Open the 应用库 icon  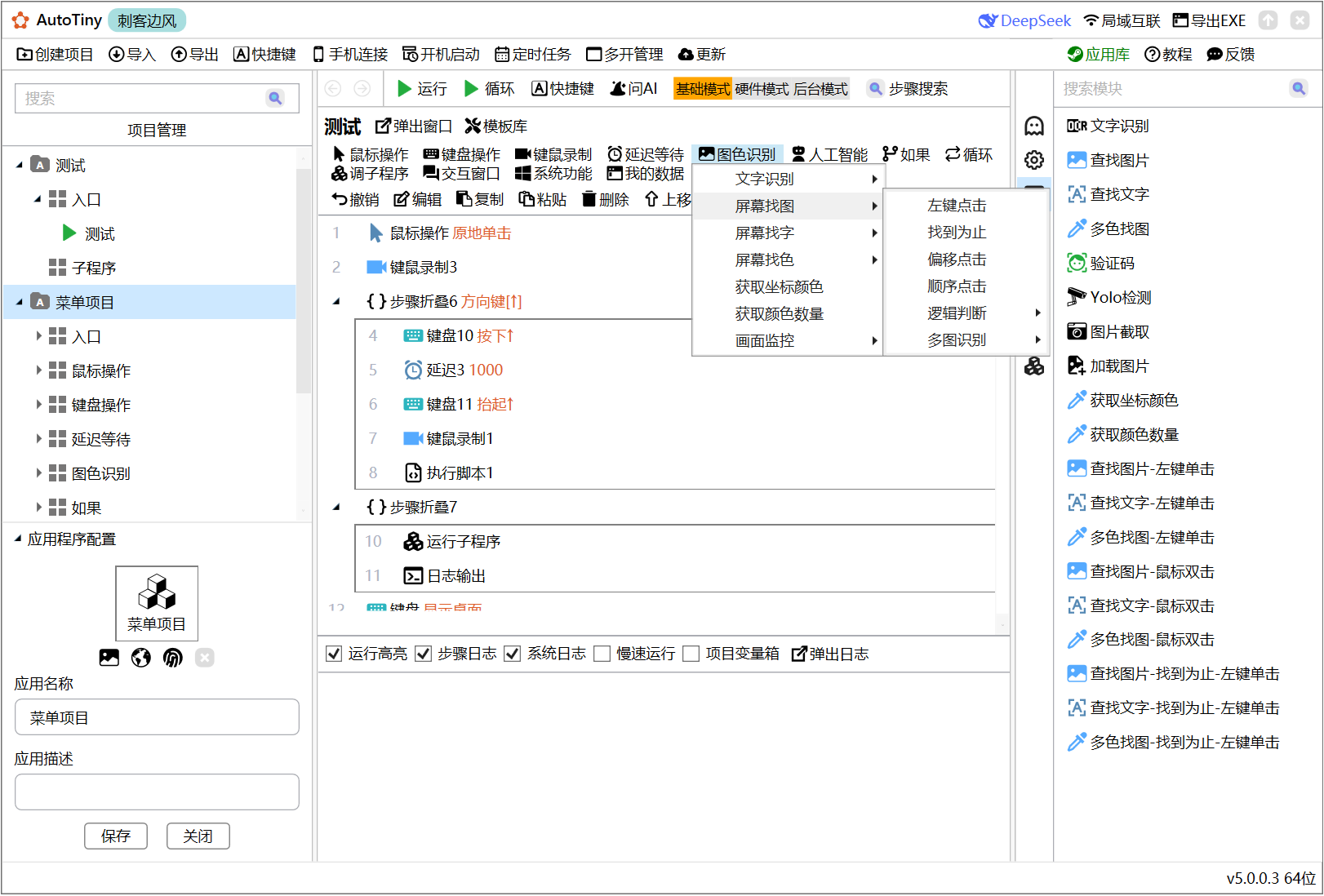coord(1075,55)
